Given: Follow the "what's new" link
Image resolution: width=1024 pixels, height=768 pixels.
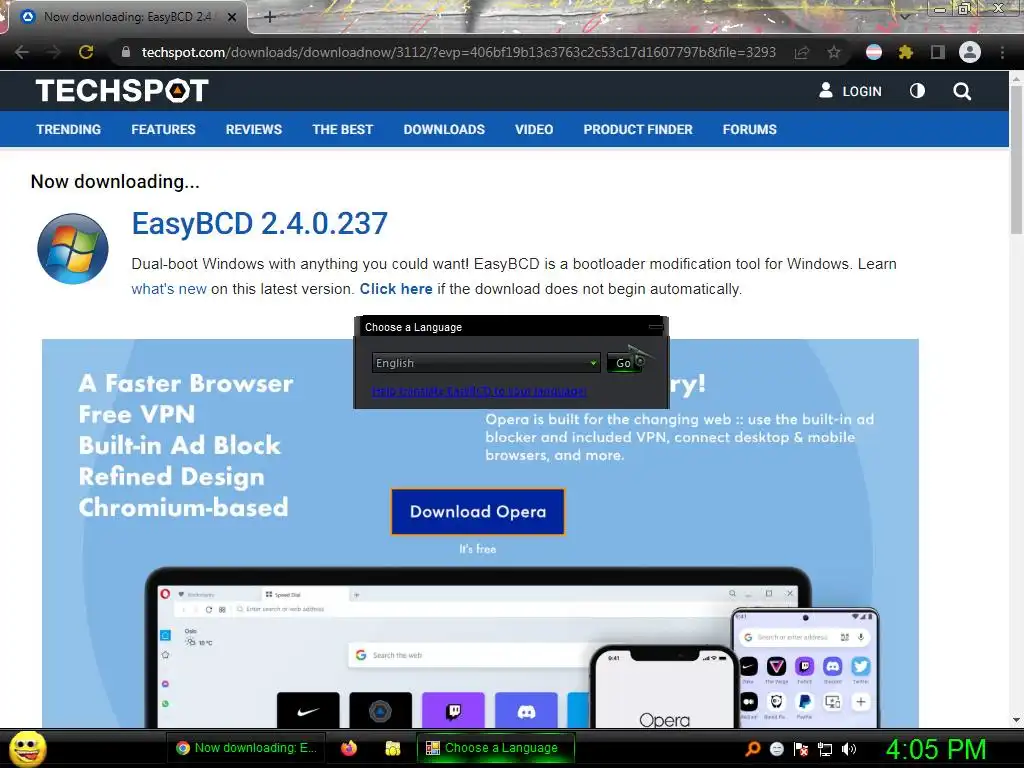Looking at the screenshot, I should [x=168, y=289].
